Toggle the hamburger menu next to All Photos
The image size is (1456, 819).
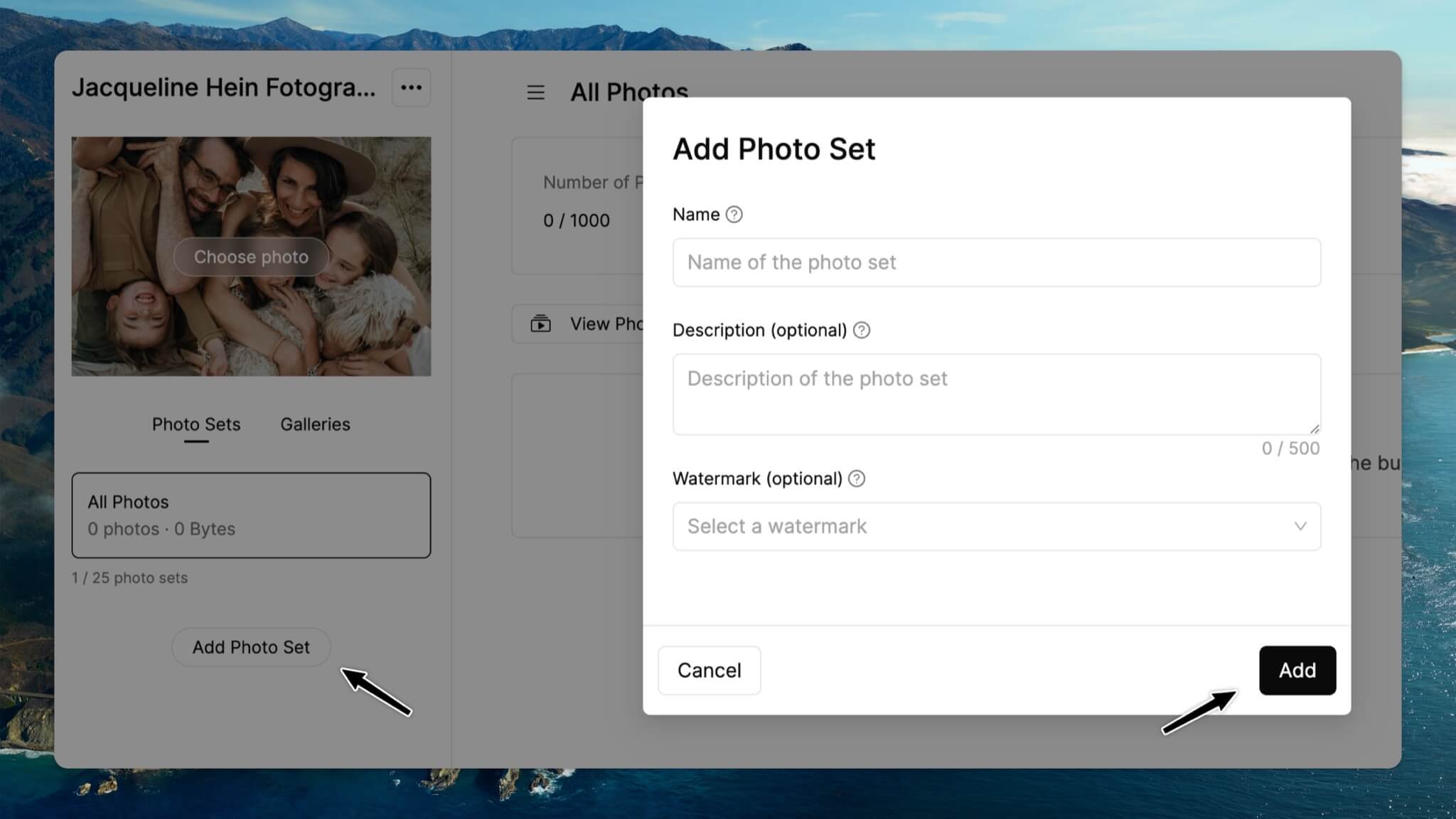[x=535, y=92]
